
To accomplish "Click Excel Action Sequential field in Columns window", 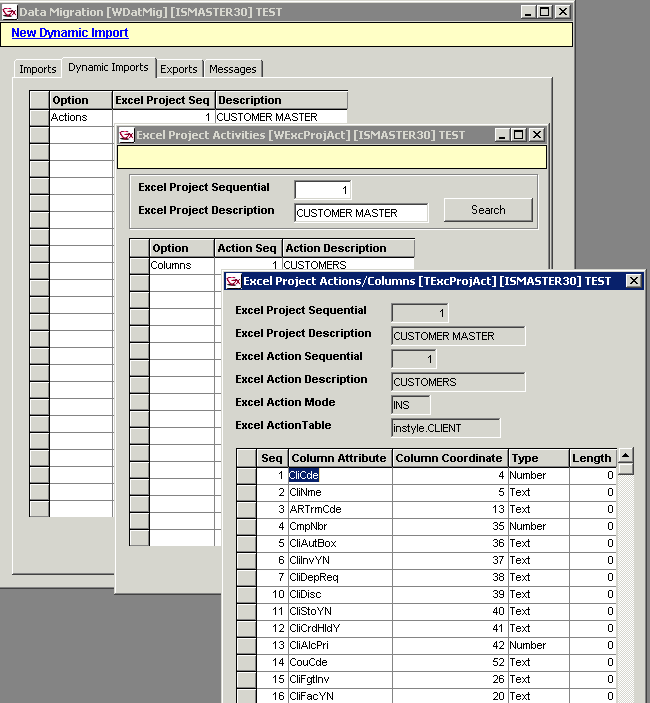I will pos(414,359).
